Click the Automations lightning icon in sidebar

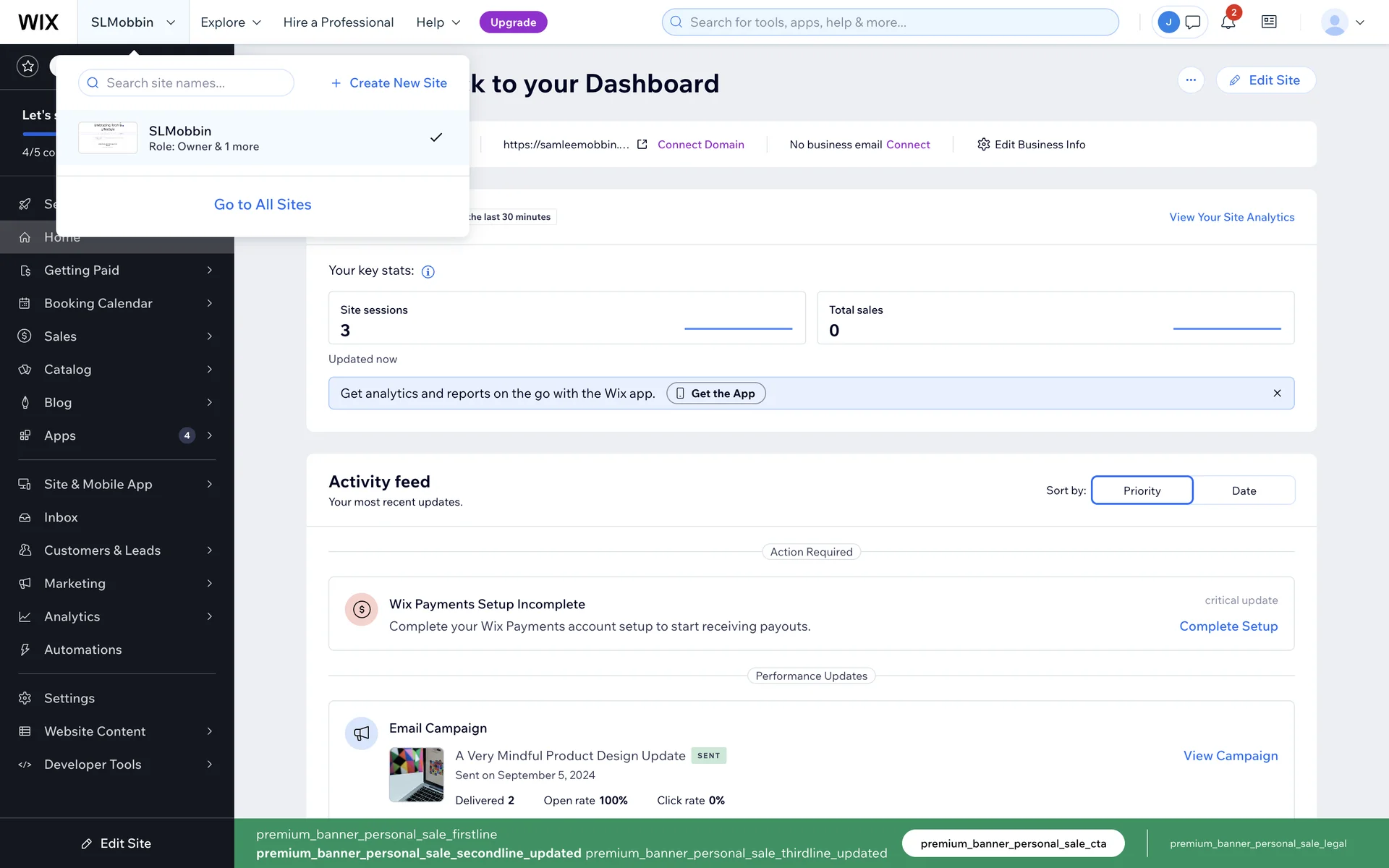[x=25, y=650]
